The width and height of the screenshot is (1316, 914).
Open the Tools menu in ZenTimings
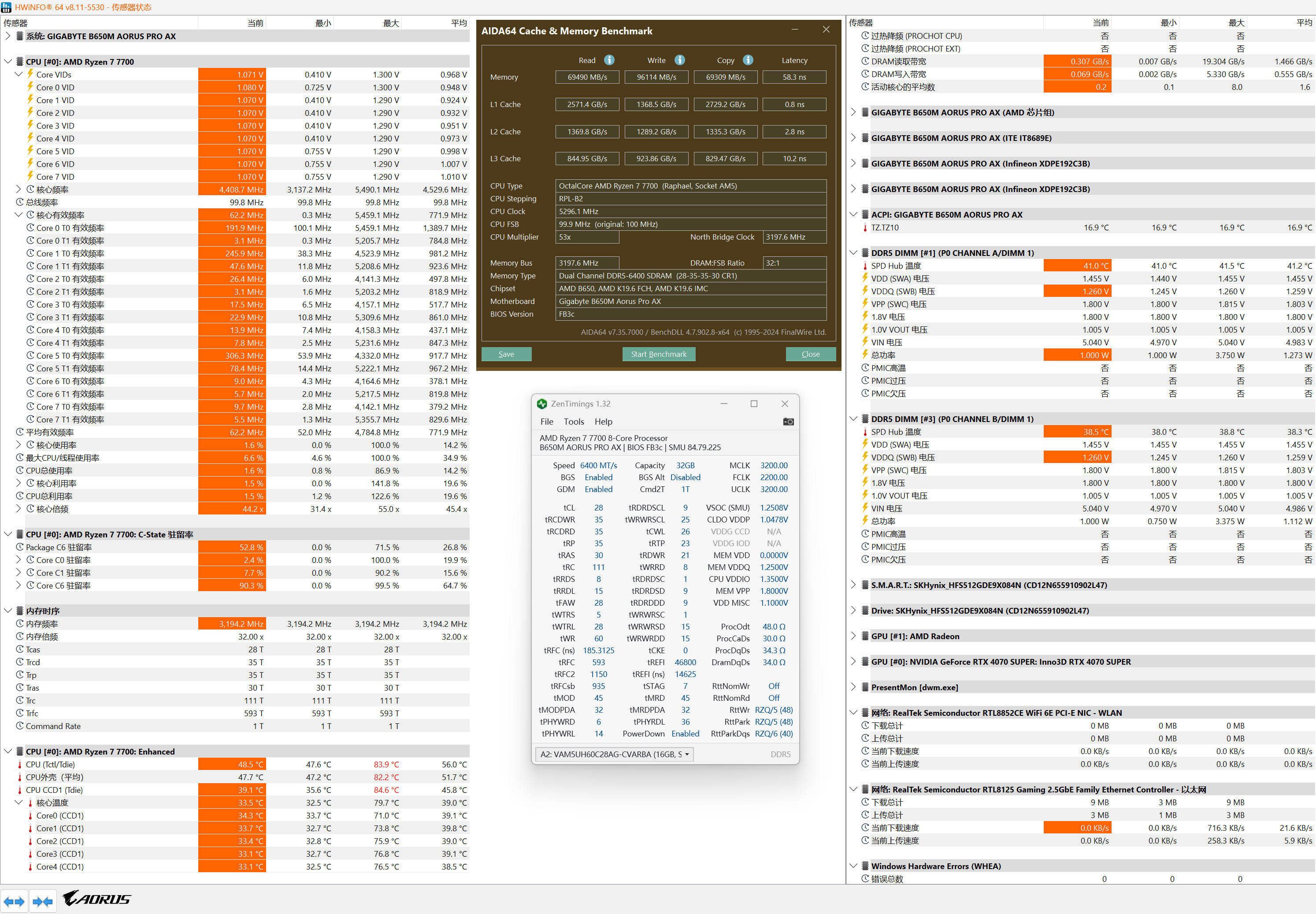[573, 422]
